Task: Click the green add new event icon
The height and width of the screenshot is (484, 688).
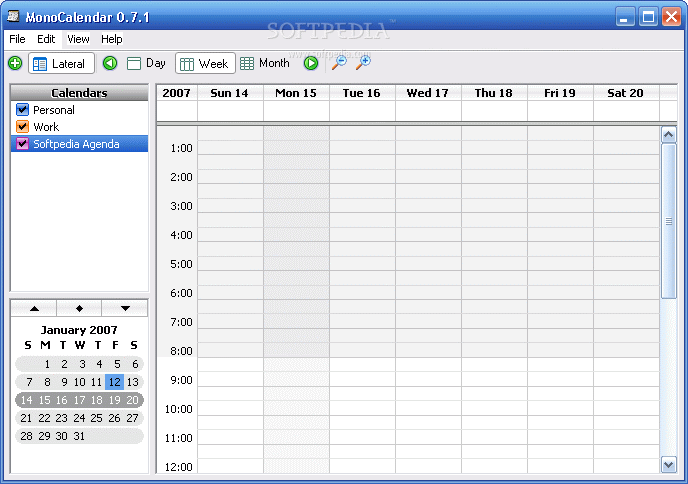Action: [15, 63]
